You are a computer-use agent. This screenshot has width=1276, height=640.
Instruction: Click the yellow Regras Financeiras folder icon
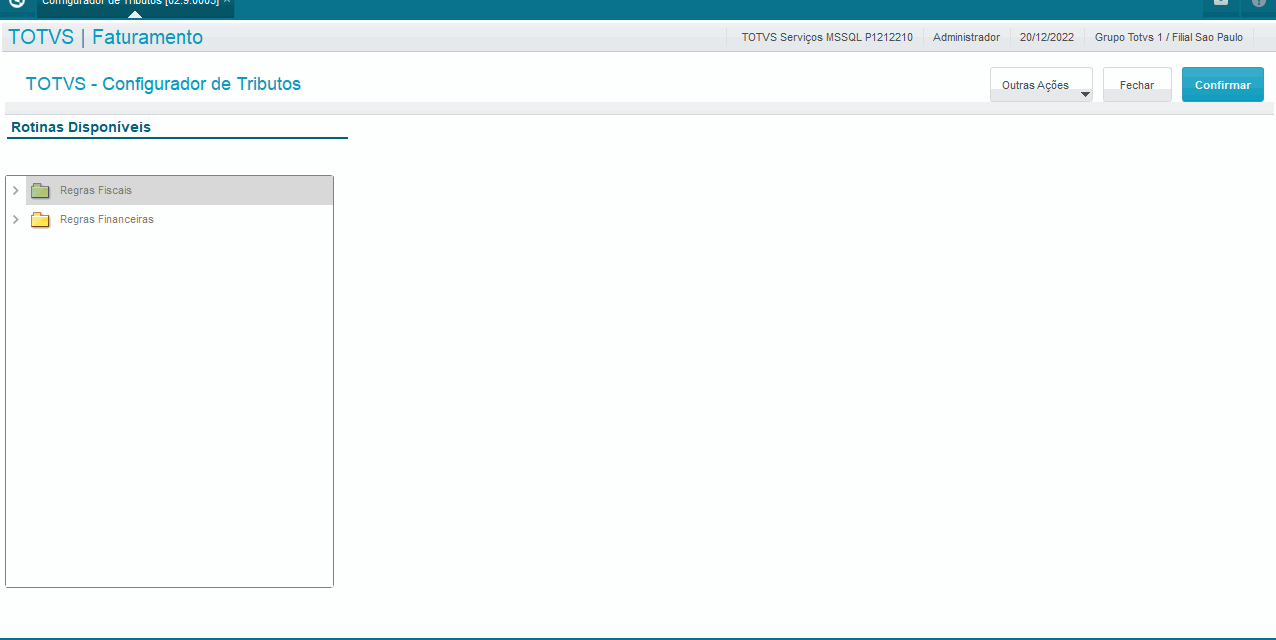[40, 219]
